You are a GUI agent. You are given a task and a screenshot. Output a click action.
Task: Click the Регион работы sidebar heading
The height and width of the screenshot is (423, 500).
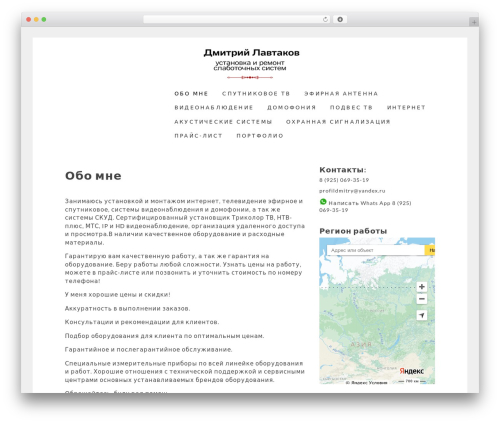[x=353, y=231]
